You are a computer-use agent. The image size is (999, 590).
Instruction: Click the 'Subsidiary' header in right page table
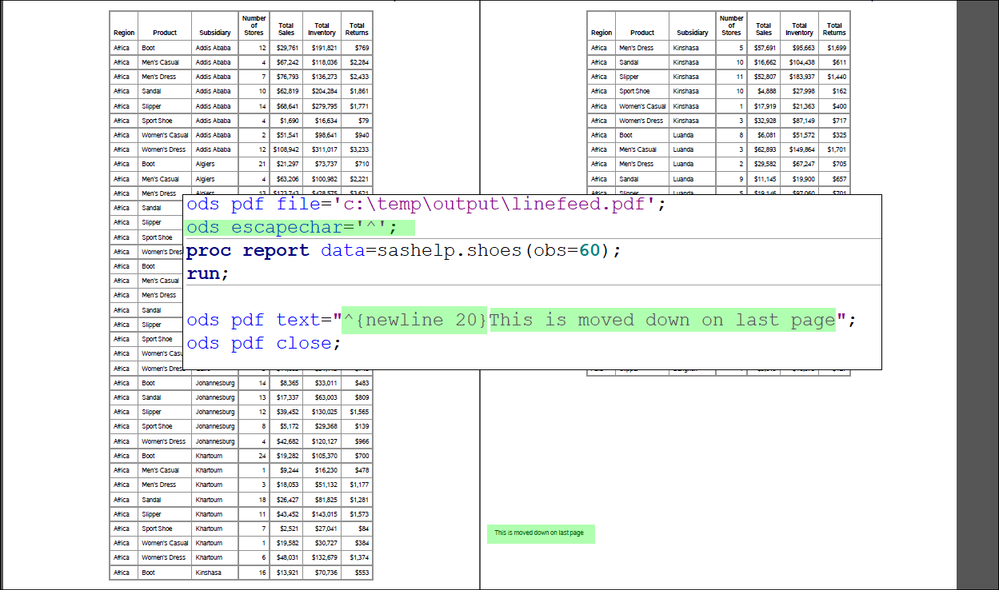click(x=693, y=32)
